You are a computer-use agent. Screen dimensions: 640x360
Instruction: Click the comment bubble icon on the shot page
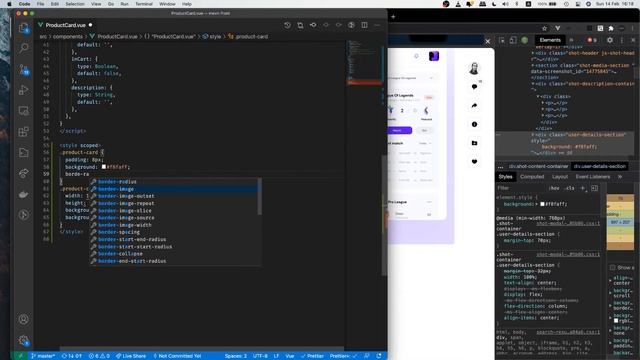474,87
